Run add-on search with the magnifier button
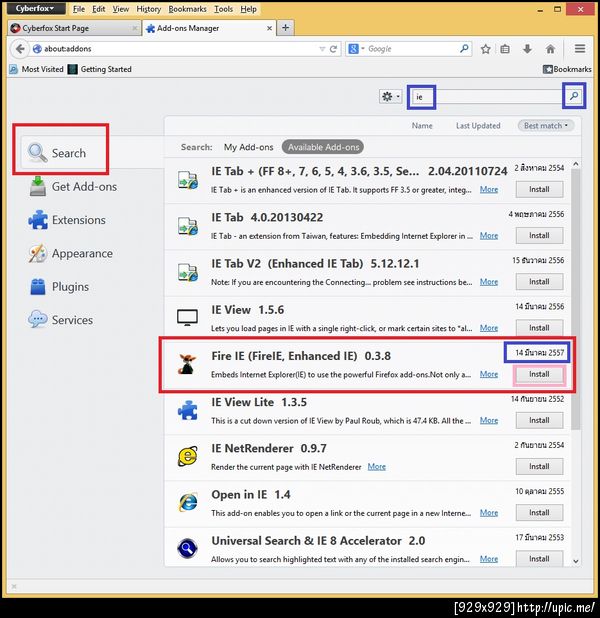The width and height of the screenshot is (600, 618). (x=574, y=96)
